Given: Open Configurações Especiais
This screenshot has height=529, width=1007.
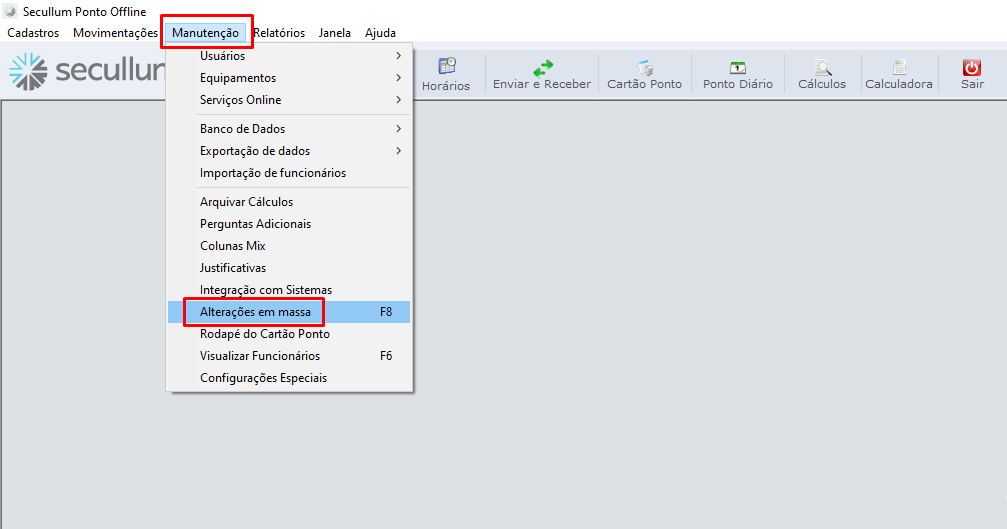Looking at the screenshot, I should tap(263, 378).
